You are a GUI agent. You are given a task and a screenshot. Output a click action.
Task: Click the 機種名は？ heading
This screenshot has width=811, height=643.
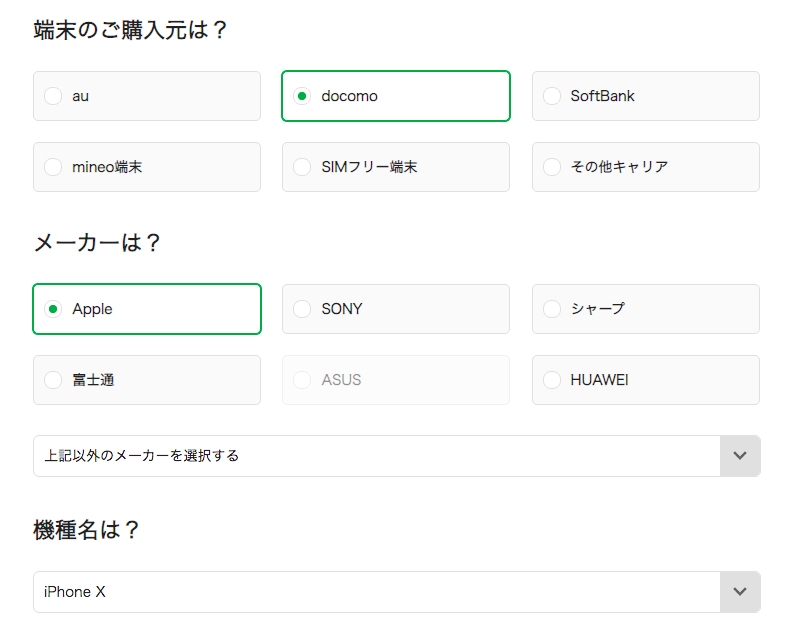[86, 530]
